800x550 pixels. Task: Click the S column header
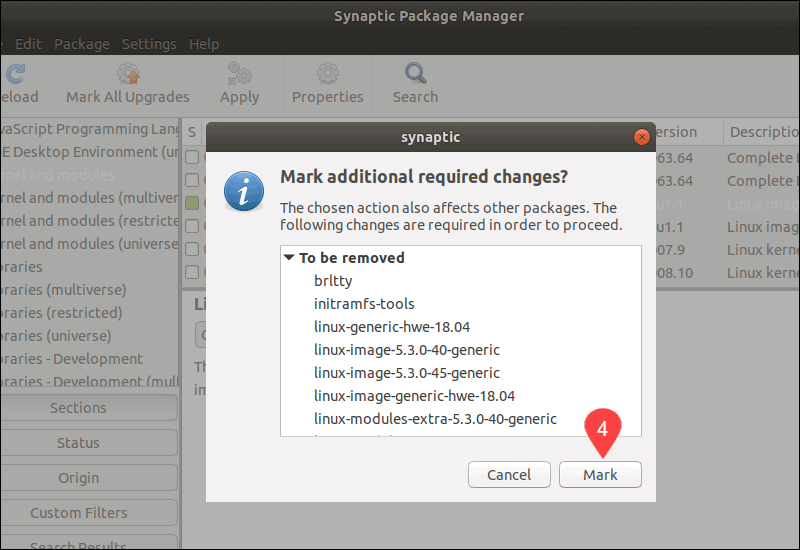(192, 132)
